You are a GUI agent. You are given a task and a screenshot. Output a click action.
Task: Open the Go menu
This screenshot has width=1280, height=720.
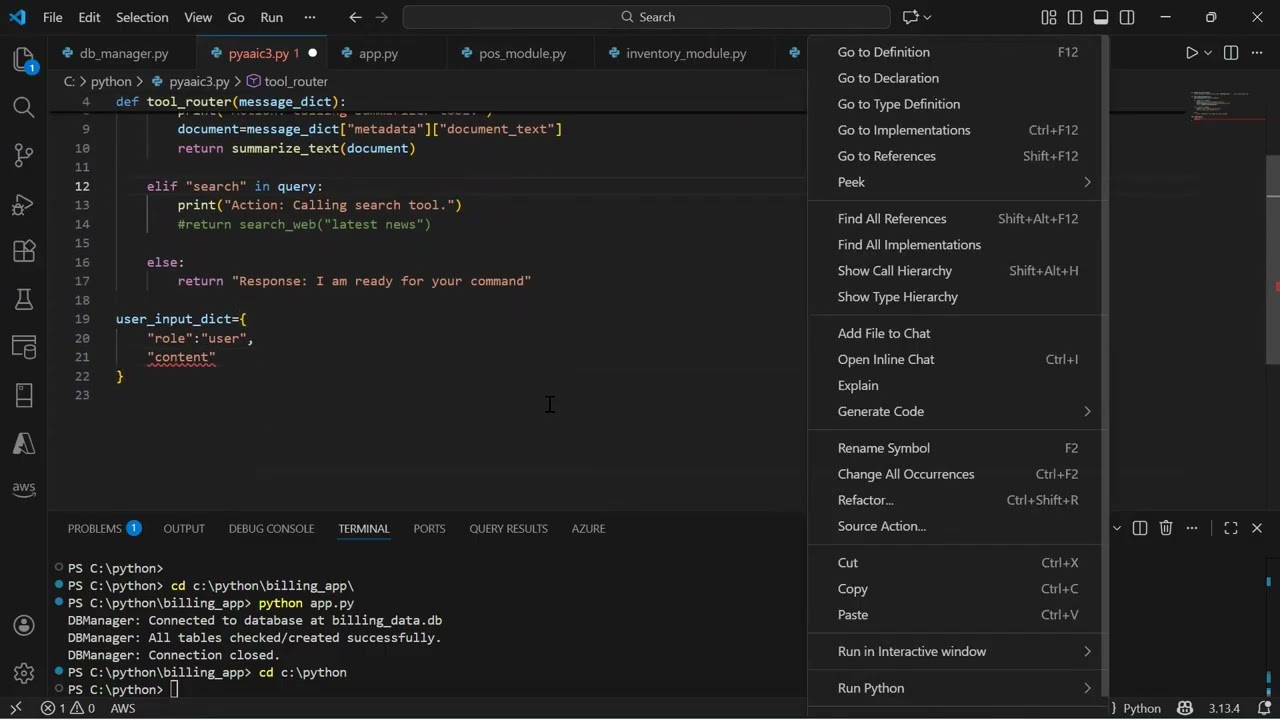pyautogui.click(x=236, y=17)
